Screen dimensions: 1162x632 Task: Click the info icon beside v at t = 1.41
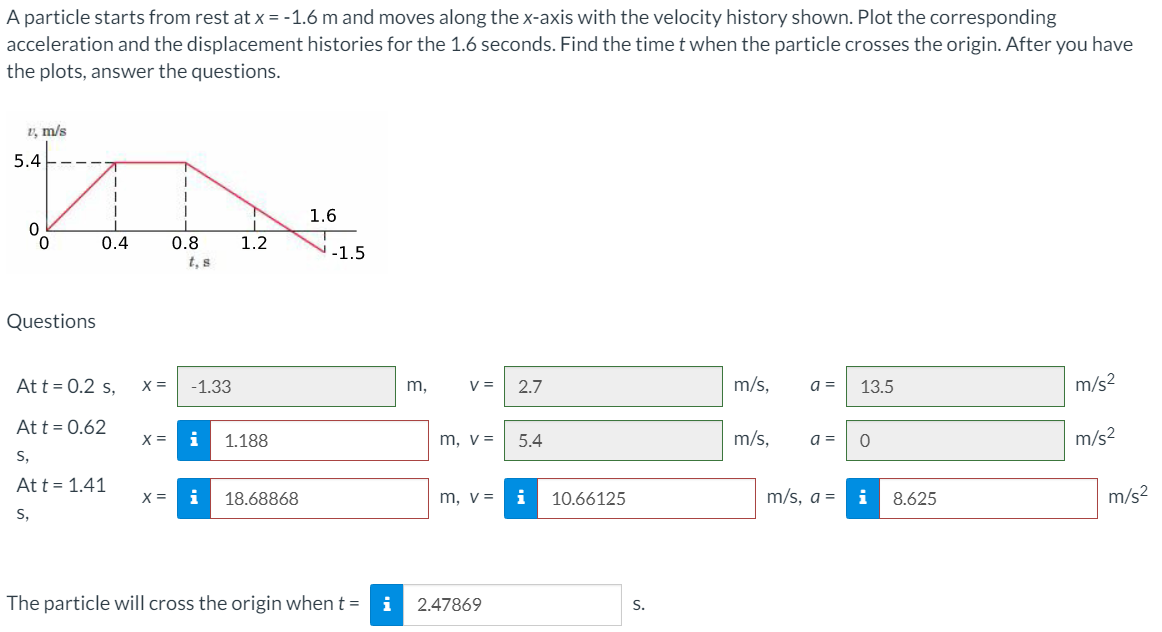520,497
